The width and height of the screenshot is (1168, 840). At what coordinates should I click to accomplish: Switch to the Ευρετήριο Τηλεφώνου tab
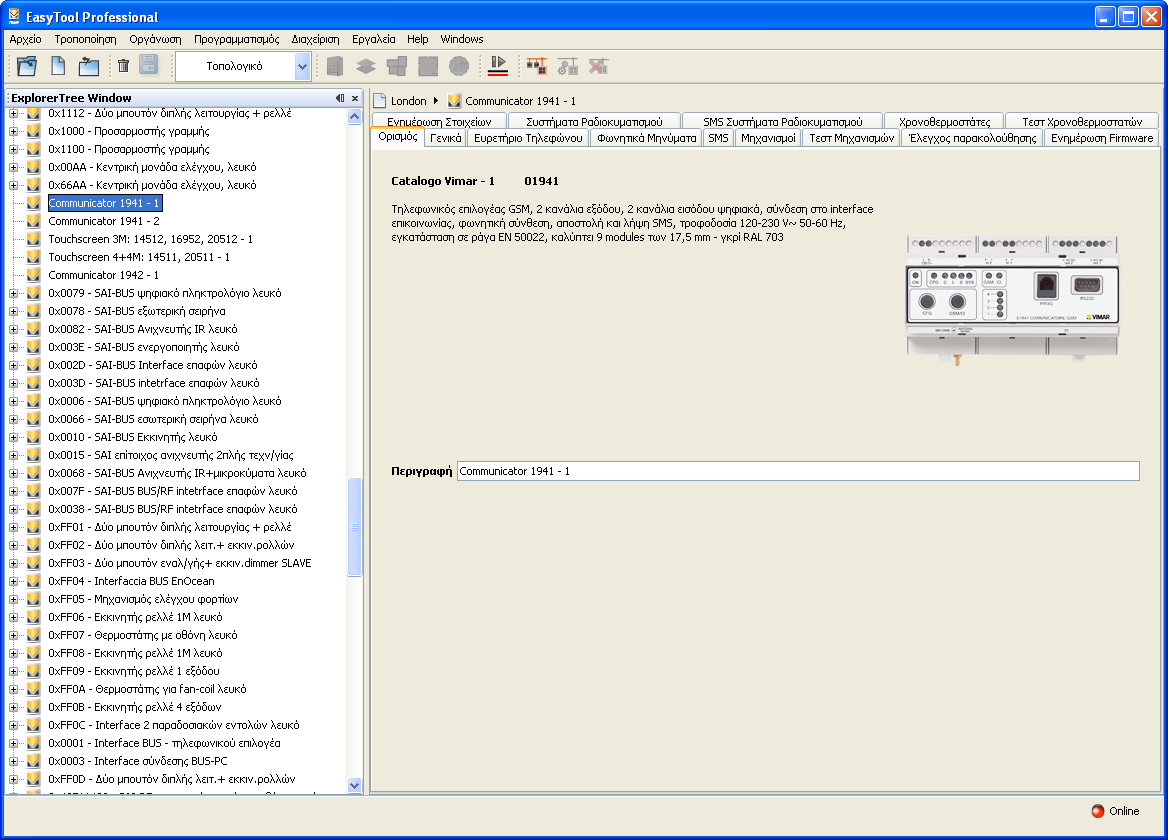click(x=528, y=138)
